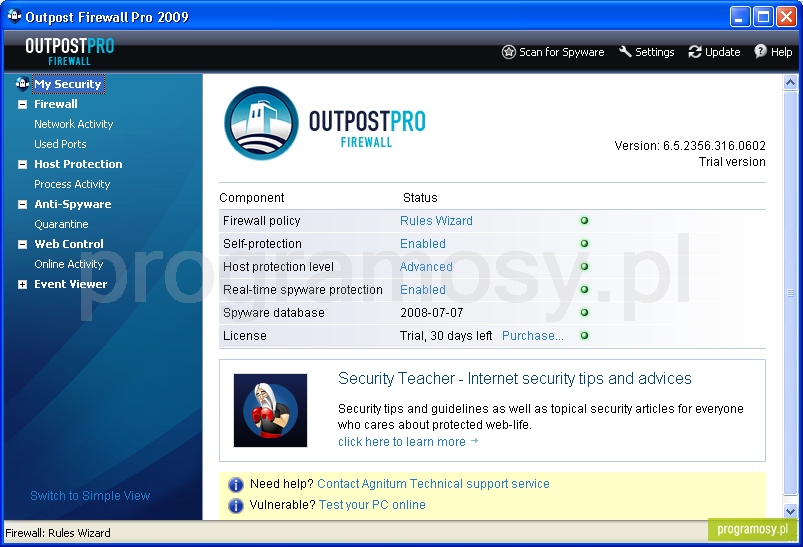
Task: Click the green status dot for Firewall policy
Action: (584, 221)
